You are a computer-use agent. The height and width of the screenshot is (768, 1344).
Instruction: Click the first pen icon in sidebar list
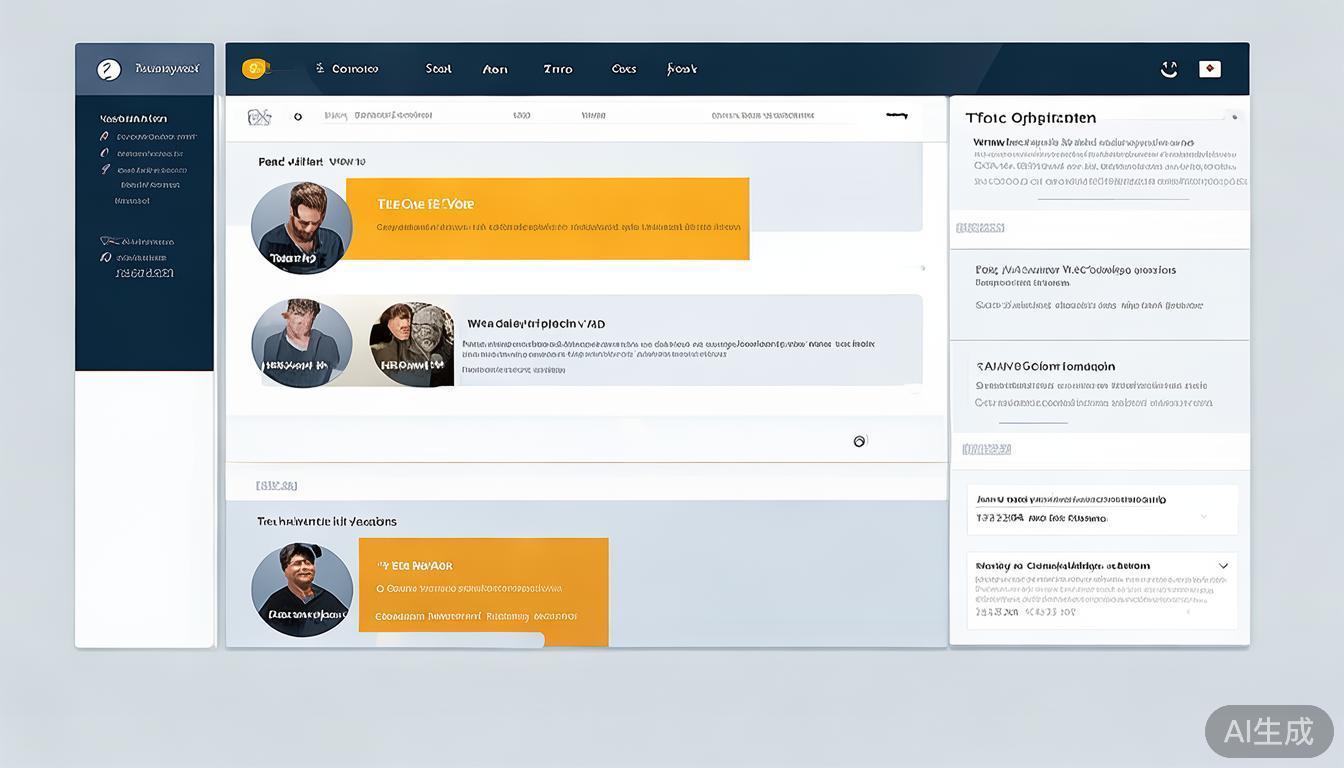(104, 136)
